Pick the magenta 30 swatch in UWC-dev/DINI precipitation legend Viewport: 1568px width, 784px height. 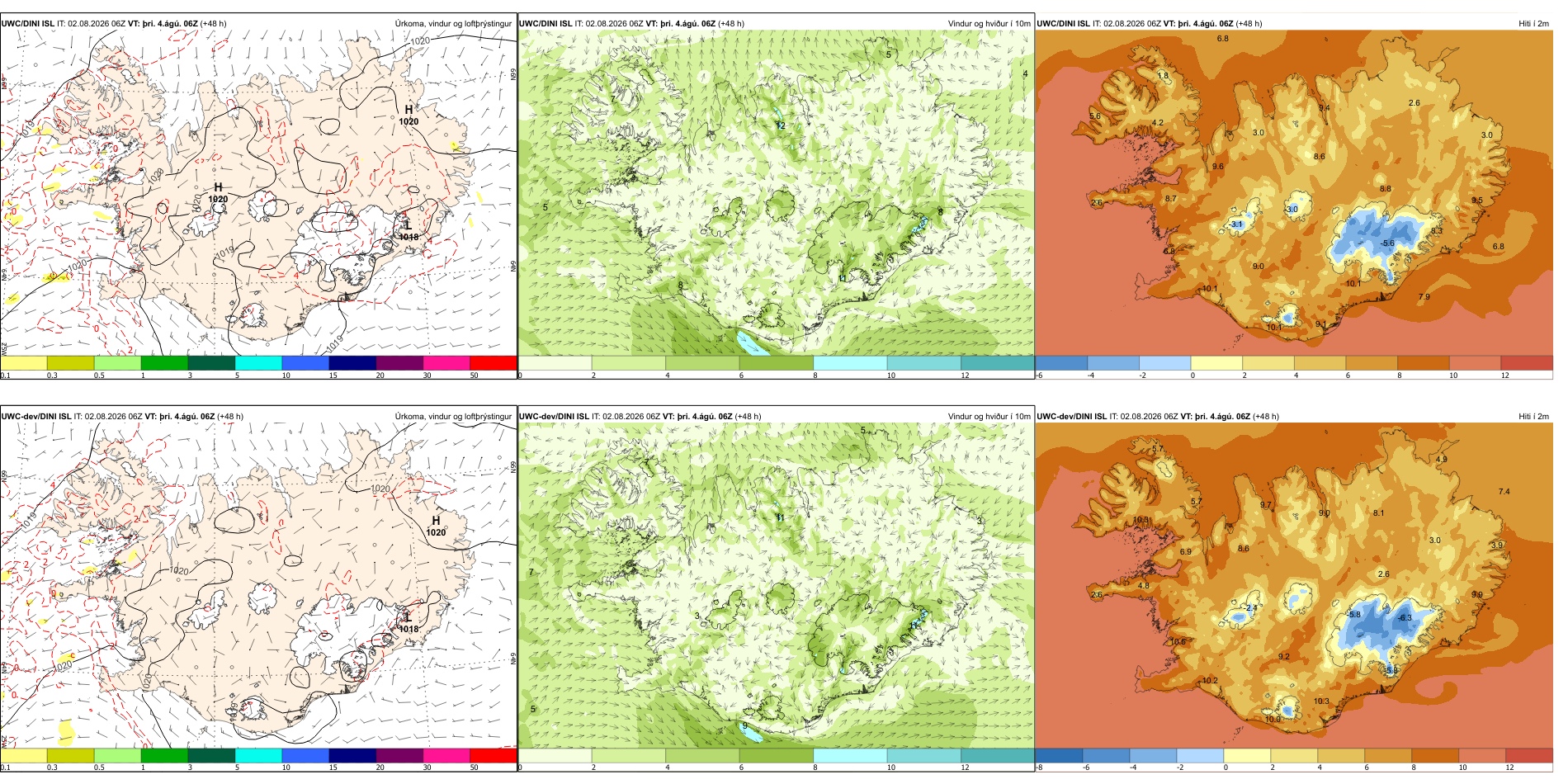pos(446,755)
